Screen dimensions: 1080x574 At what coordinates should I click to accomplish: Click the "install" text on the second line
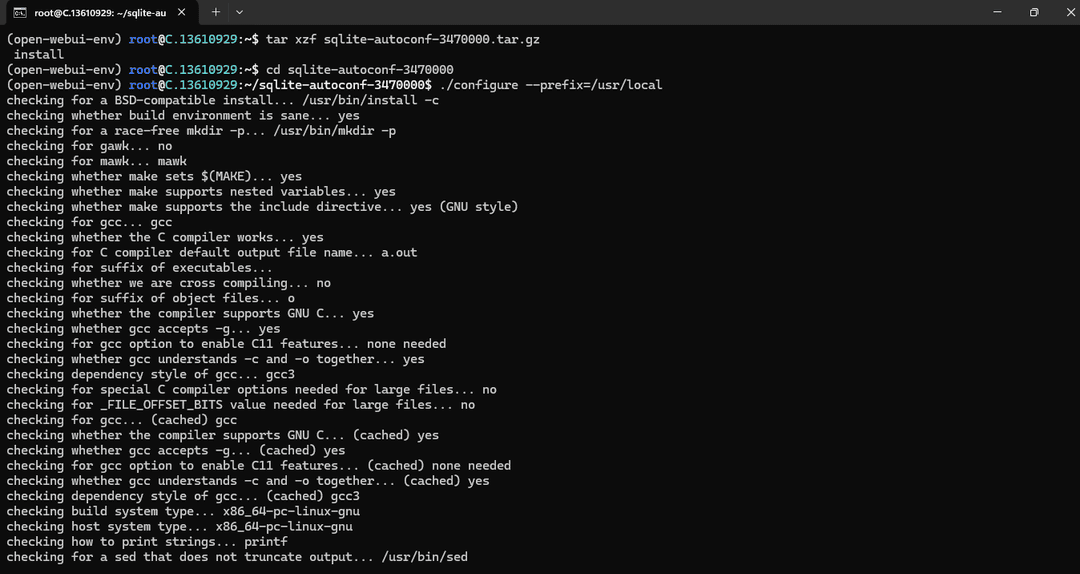pos(38,55)
